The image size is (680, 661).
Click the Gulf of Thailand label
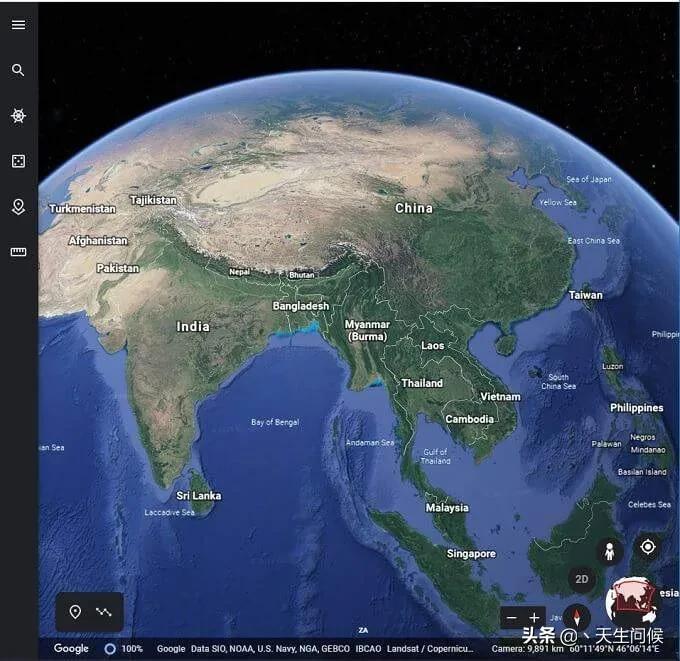pyautogui.click(x=435, y=457)
